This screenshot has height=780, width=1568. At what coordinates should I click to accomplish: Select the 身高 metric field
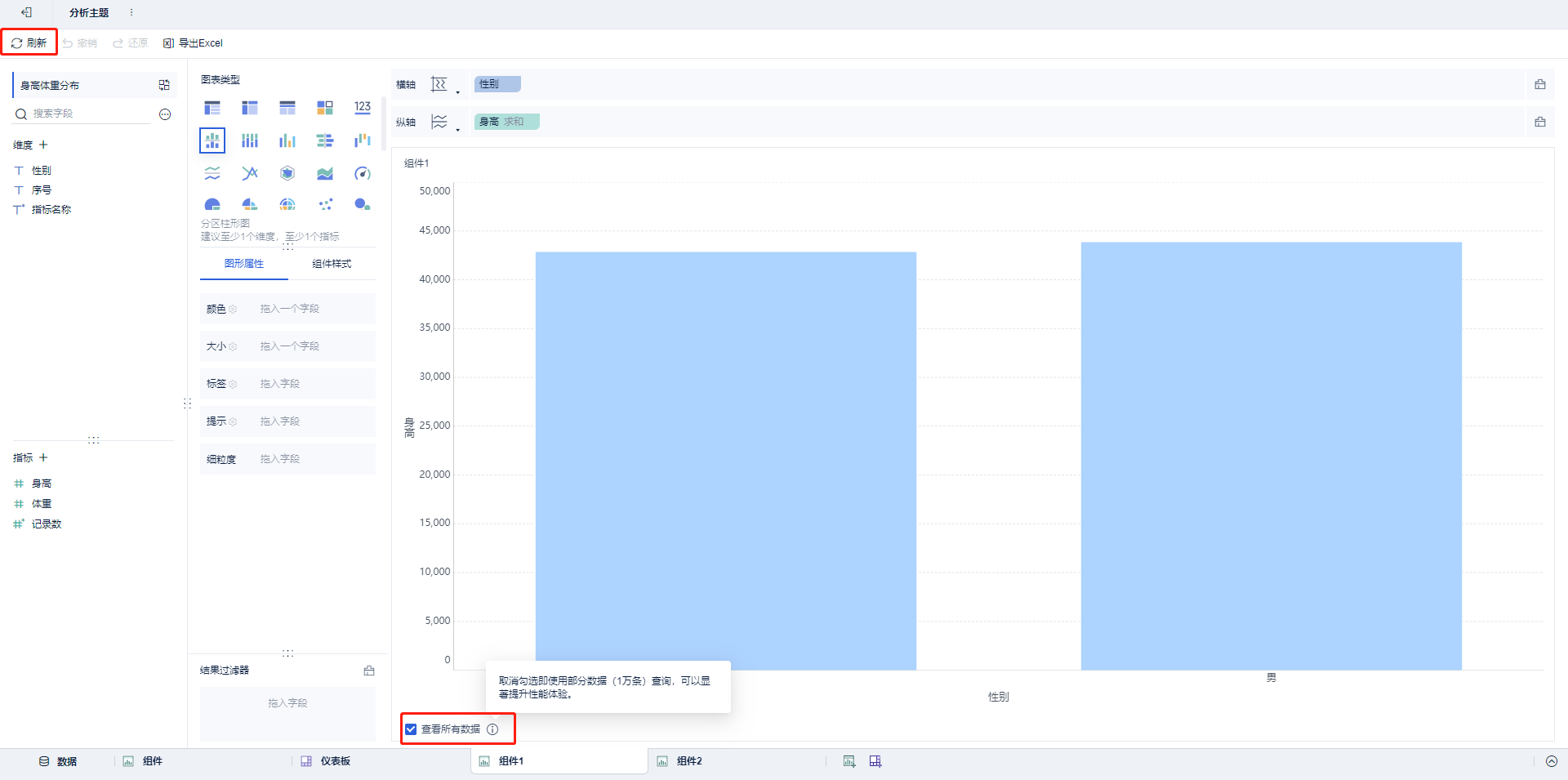42,484
